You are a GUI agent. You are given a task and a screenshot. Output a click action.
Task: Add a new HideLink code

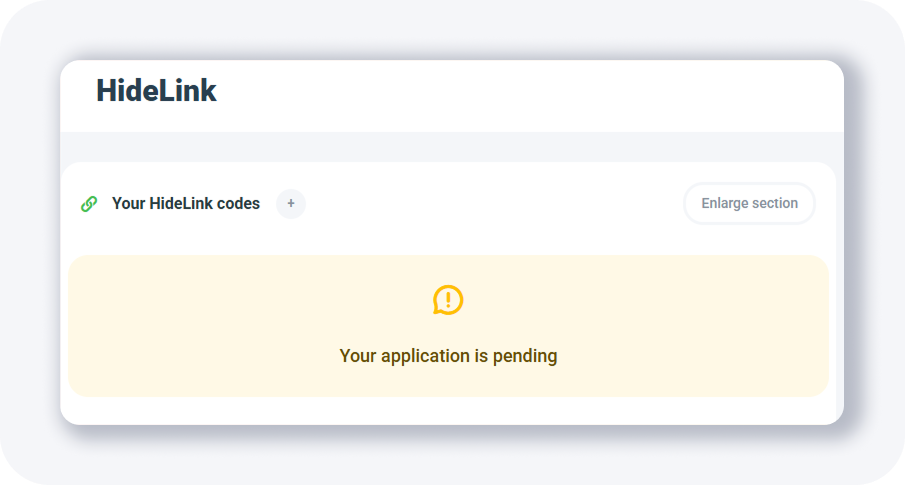291,204
